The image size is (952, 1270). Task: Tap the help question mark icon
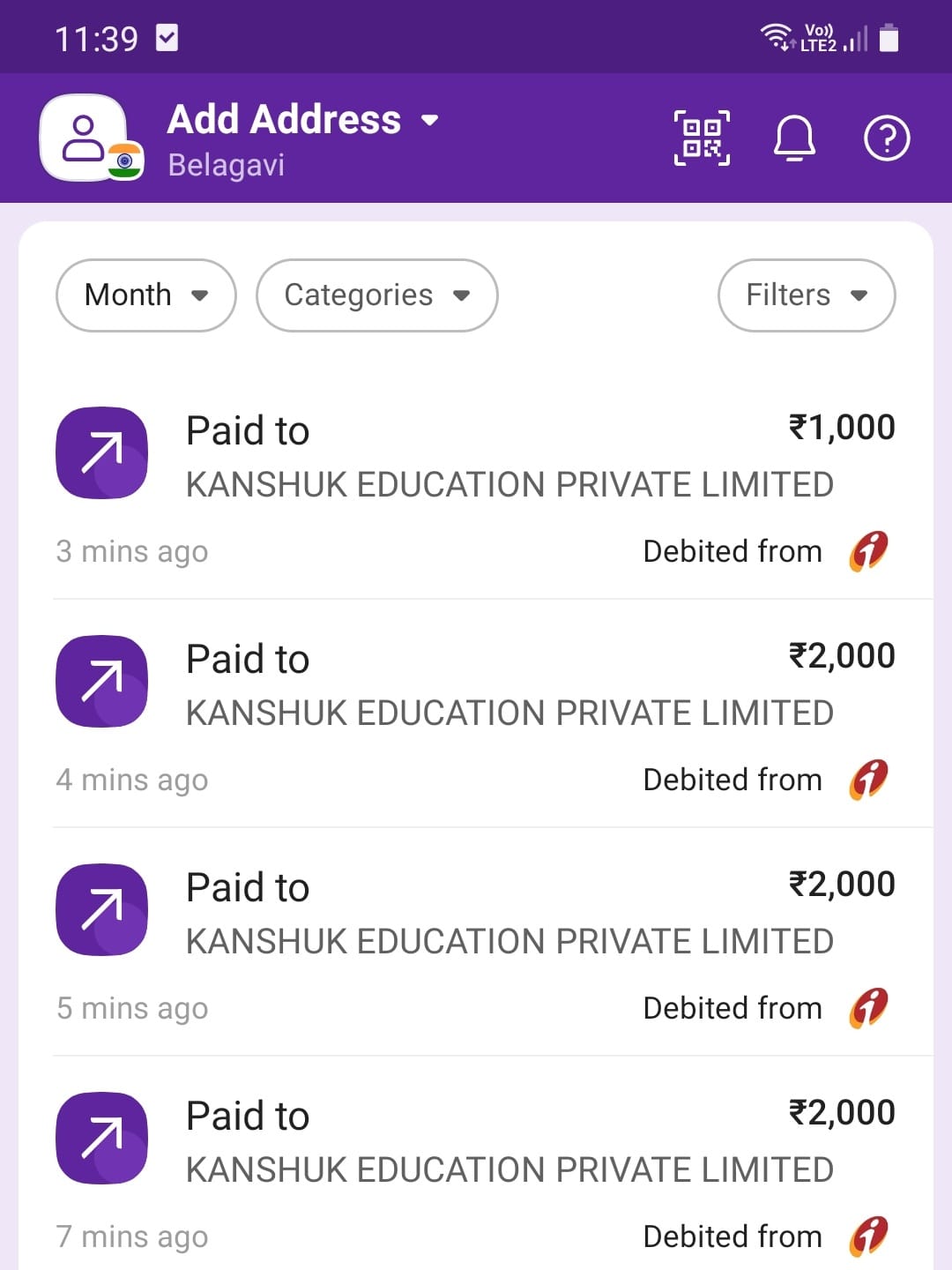coord(887,138)
